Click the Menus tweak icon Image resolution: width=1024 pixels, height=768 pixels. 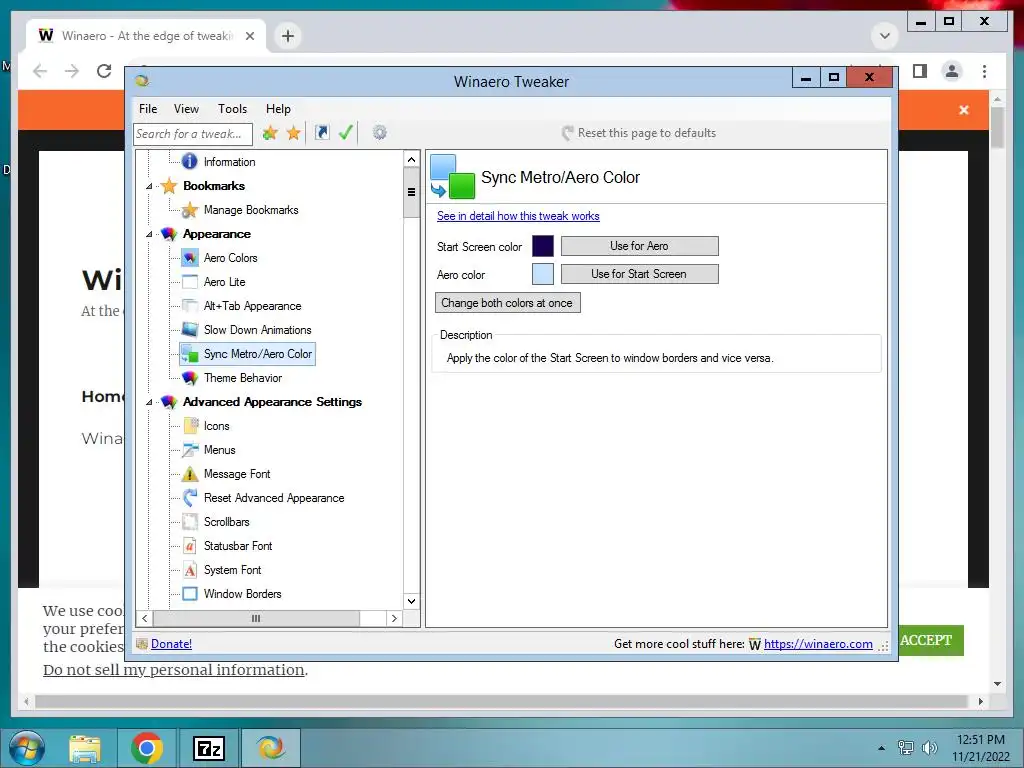[189, 450]
